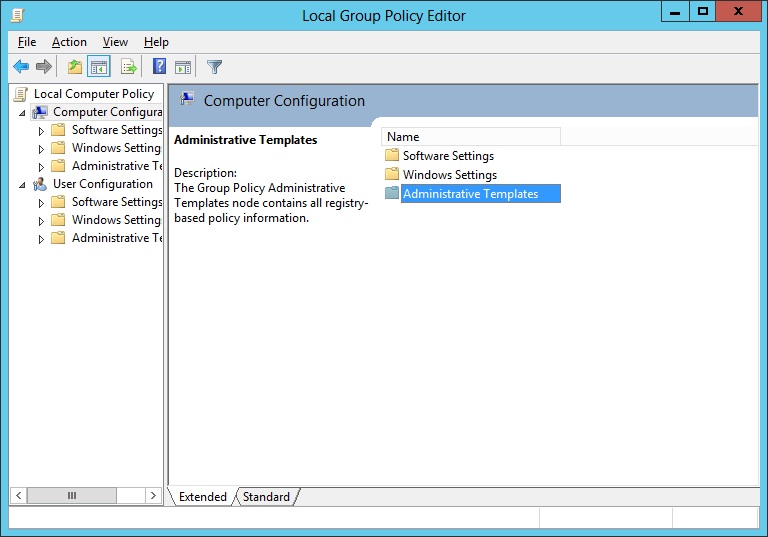Close the Local Group Policy Editor window
Screen dimensions: 768x537
[738, 11]
